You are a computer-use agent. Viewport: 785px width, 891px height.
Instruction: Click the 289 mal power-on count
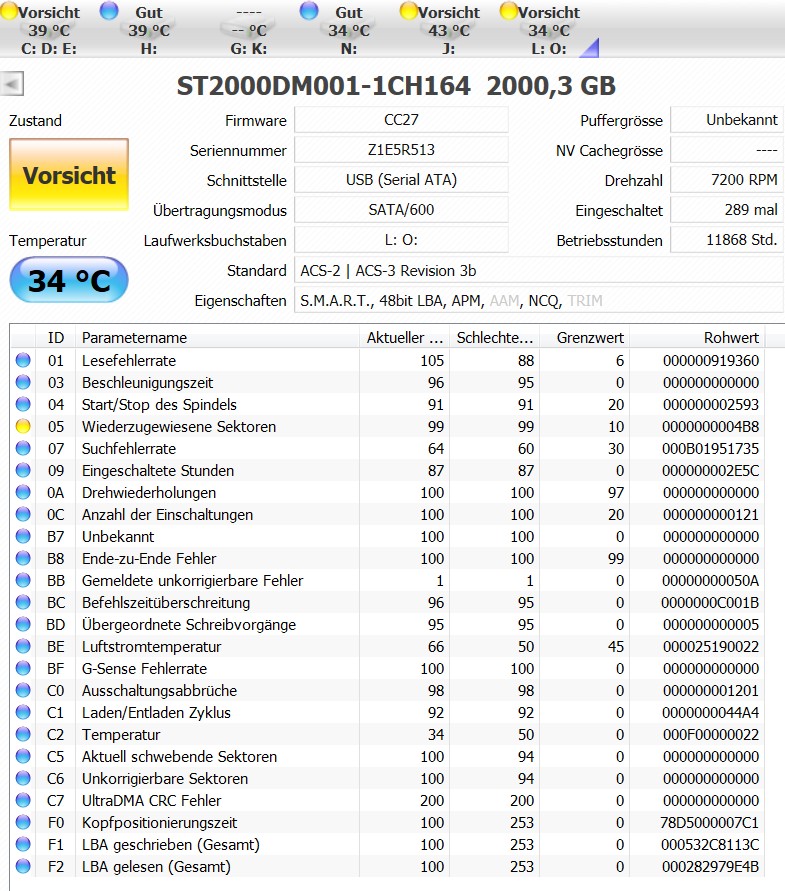click(x=727, y=210)
